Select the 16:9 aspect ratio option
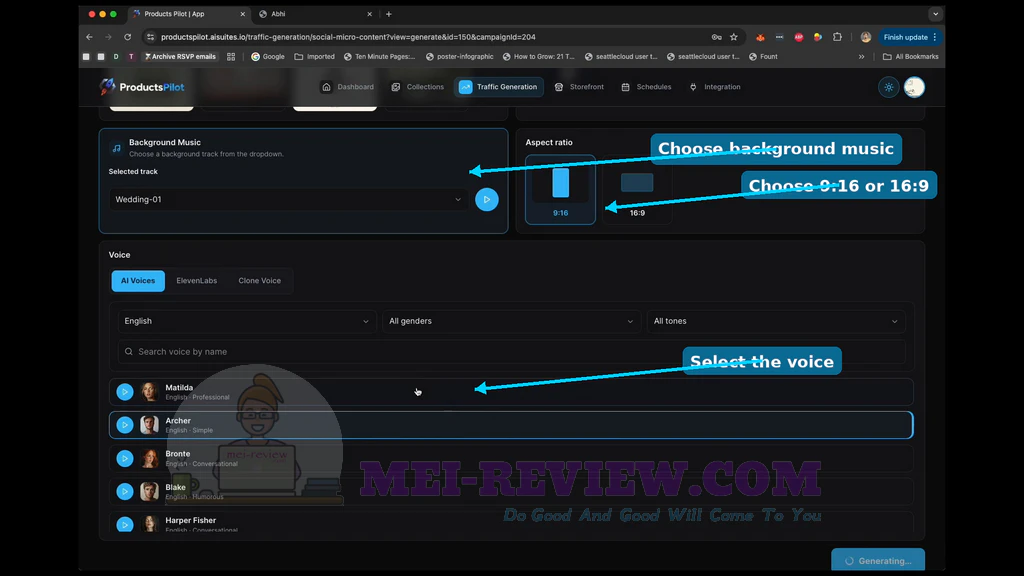This screenshot has height=576, width=1024. click(x=637, y=190)
